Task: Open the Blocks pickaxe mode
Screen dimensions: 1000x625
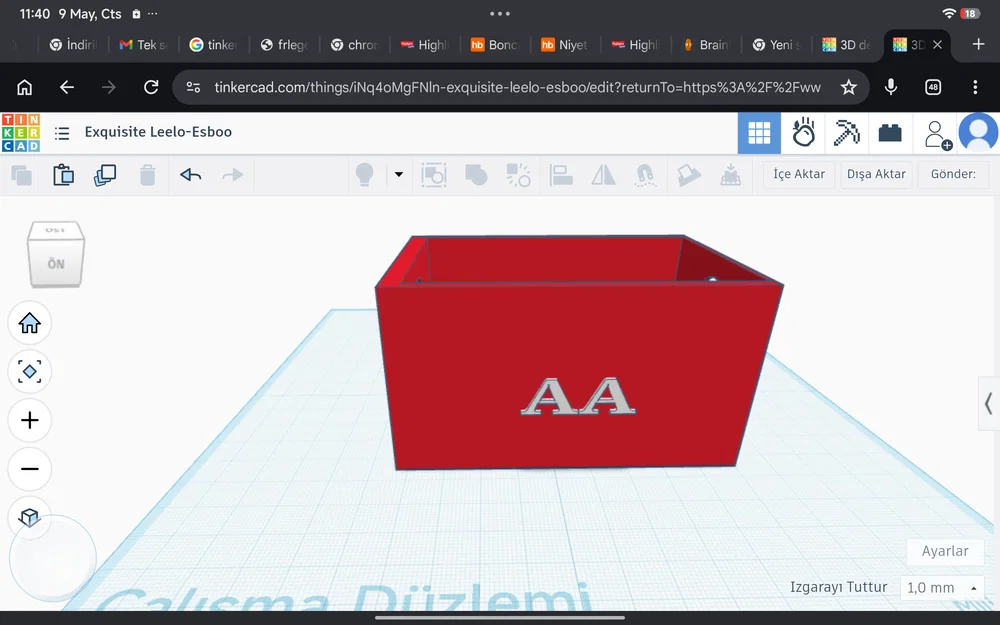Action: [x=846, y=133]
